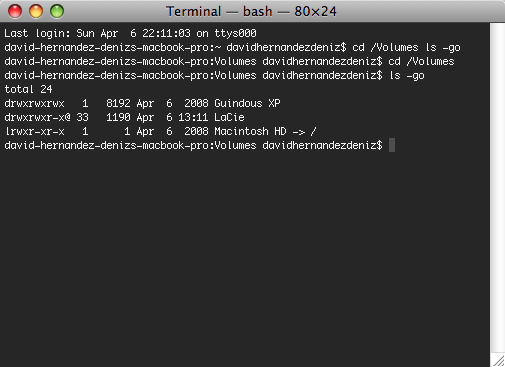
Task: Click the 'Guindous XP' directory name
Action: click(x=247, y=103)
